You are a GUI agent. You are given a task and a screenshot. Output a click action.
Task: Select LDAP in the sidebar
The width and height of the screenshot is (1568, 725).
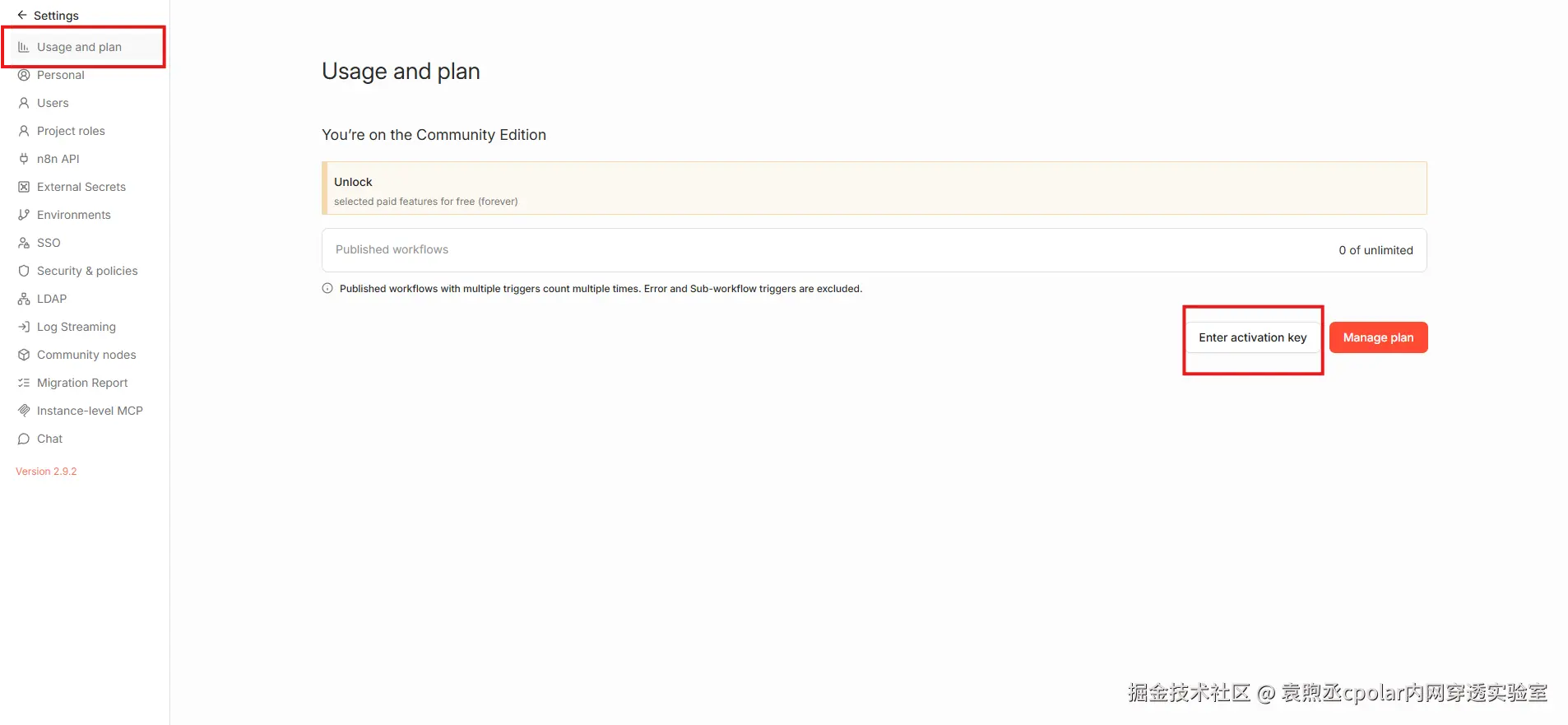click(x=52, y=299)
